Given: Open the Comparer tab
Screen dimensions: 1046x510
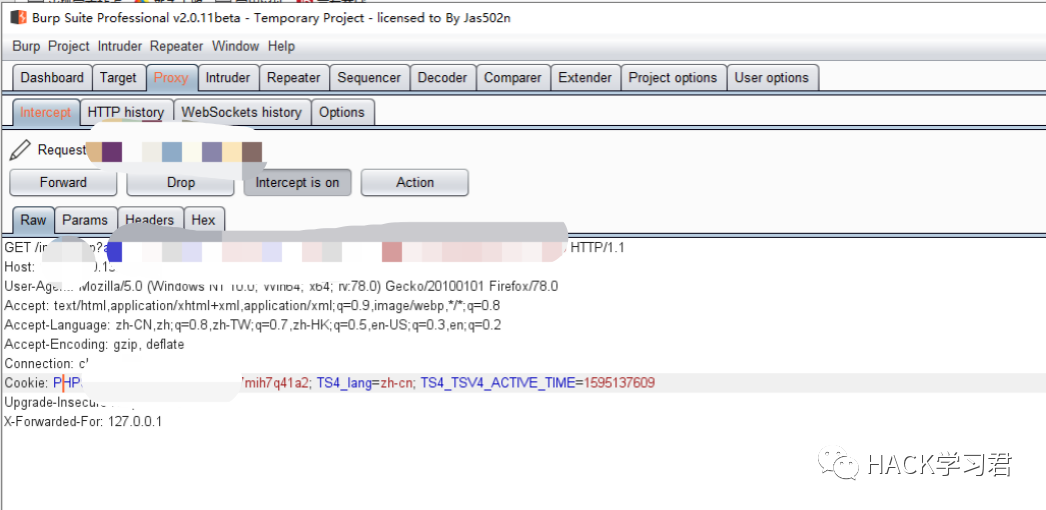Looking at the screenshot, I should pos(512,77).
